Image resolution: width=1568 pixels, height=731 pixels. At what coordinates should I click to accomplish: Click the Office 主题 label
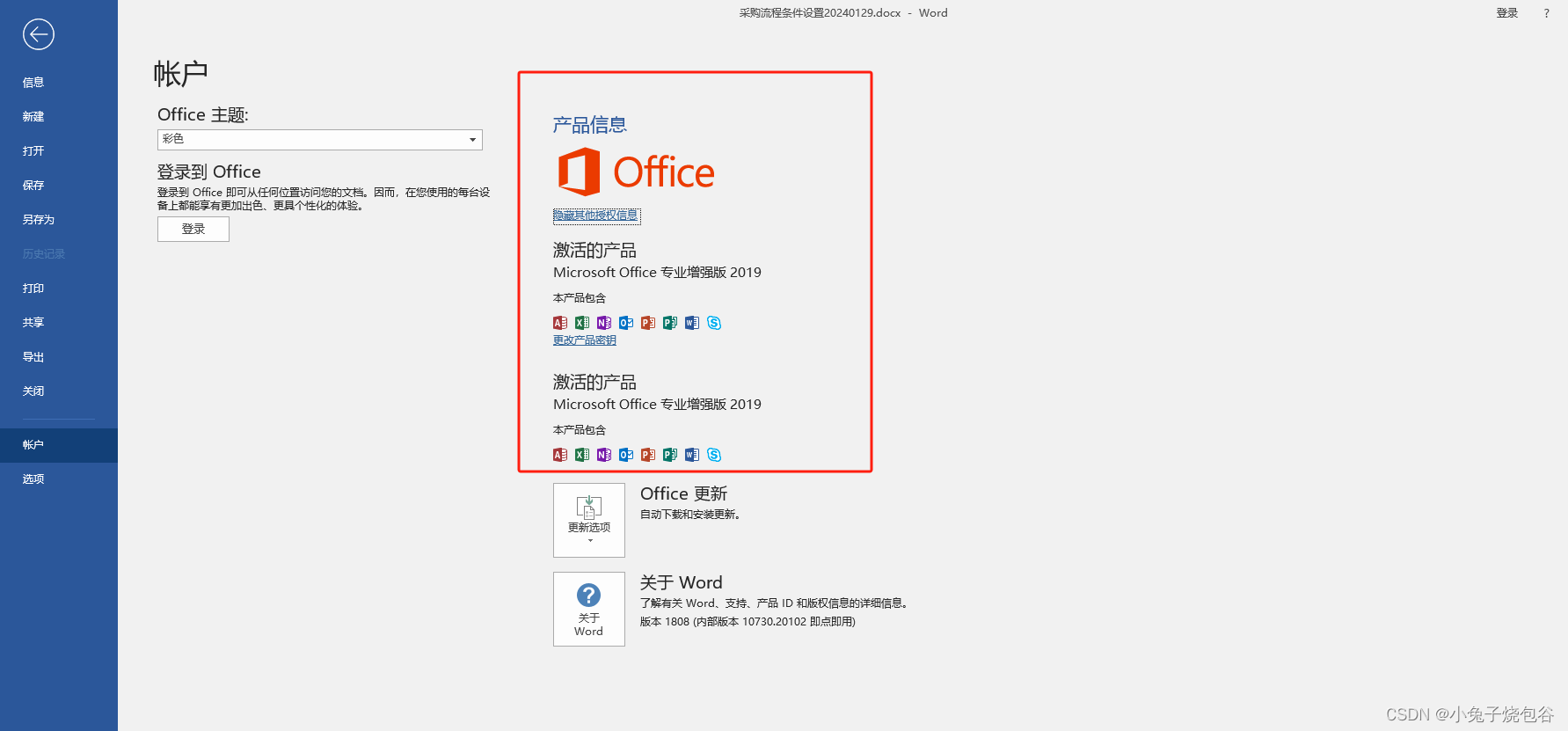tap(203, 114)
